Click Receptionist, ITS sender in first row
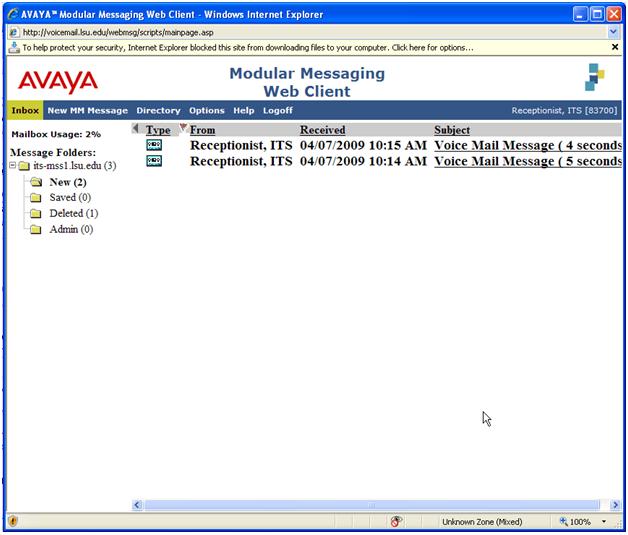This screenshot has height=535, width=628. point(241,145)
